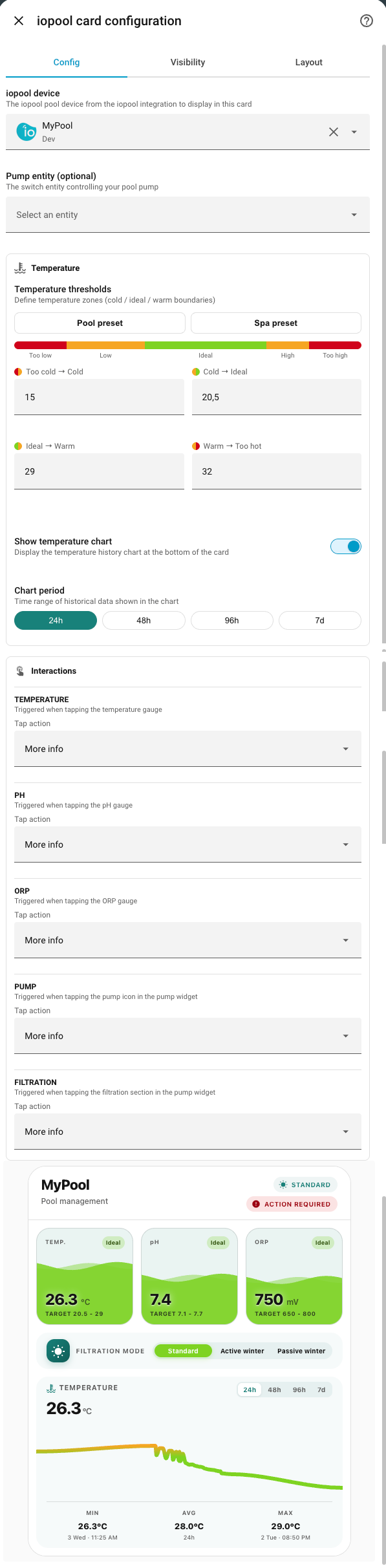Viewport: 386px width, 1568px height.
Task: Choose 96h in preview chart range
Action: [x=299, y=1390]
